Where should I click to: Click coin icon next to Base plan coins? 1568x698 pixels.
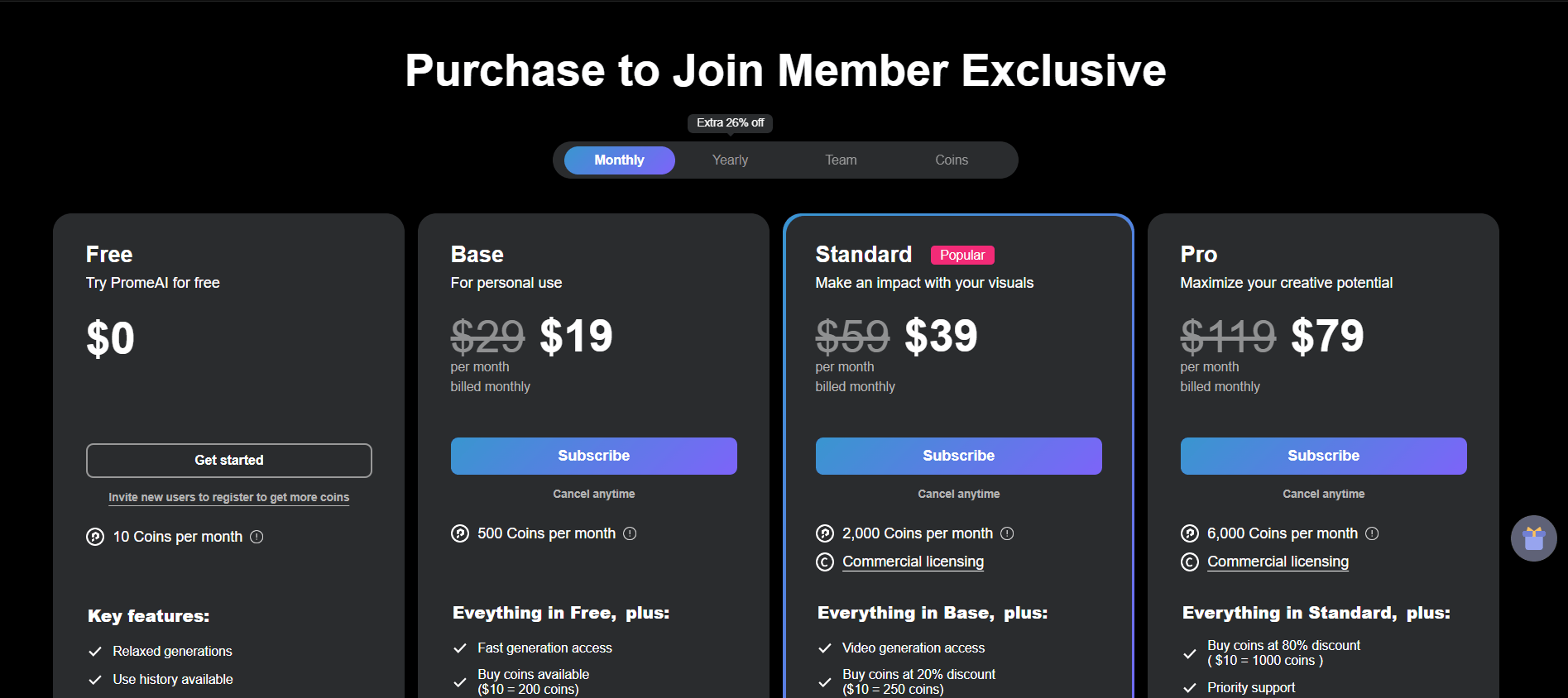click(x=459, y=533)
